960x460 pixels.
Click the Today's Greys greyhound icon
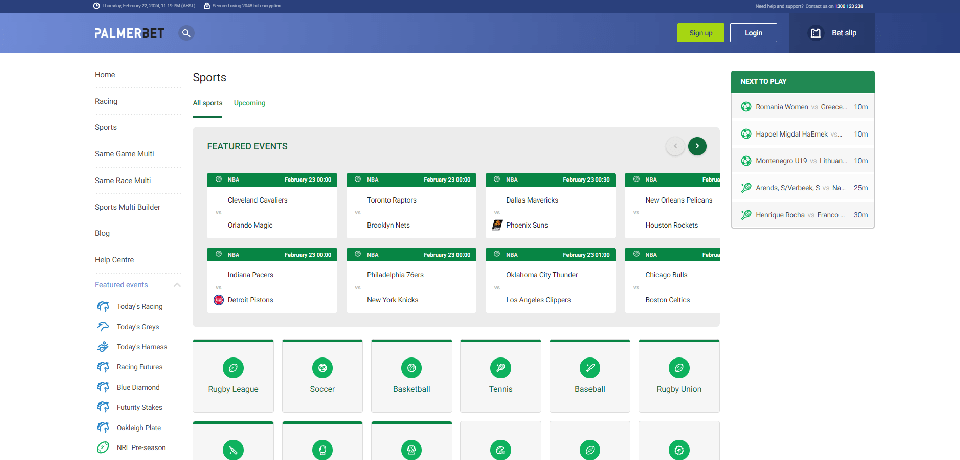pyautogui.click(x=103, y=327)
